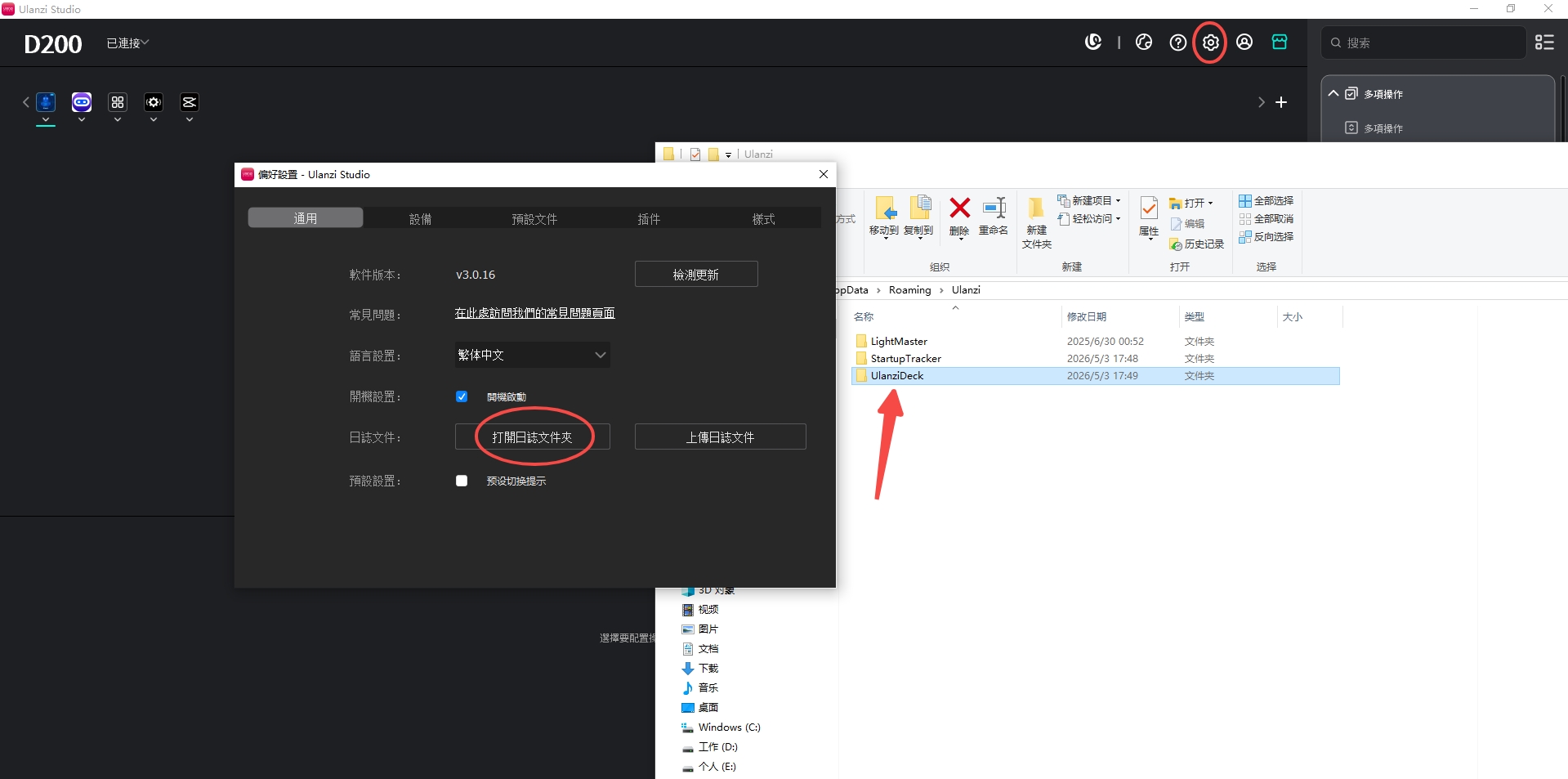
Task: Toggle the list view icon beside search
Action: coord(1544,43)
